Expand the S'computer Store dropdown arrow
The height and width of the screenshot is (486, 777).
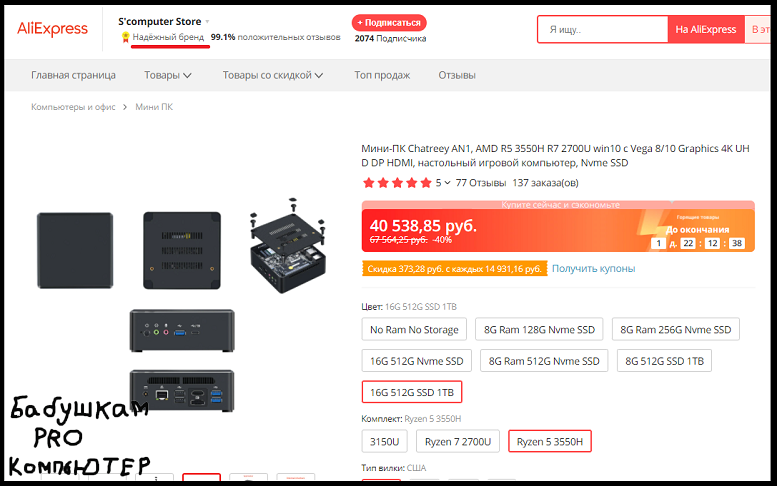click(x=207, y=22)
